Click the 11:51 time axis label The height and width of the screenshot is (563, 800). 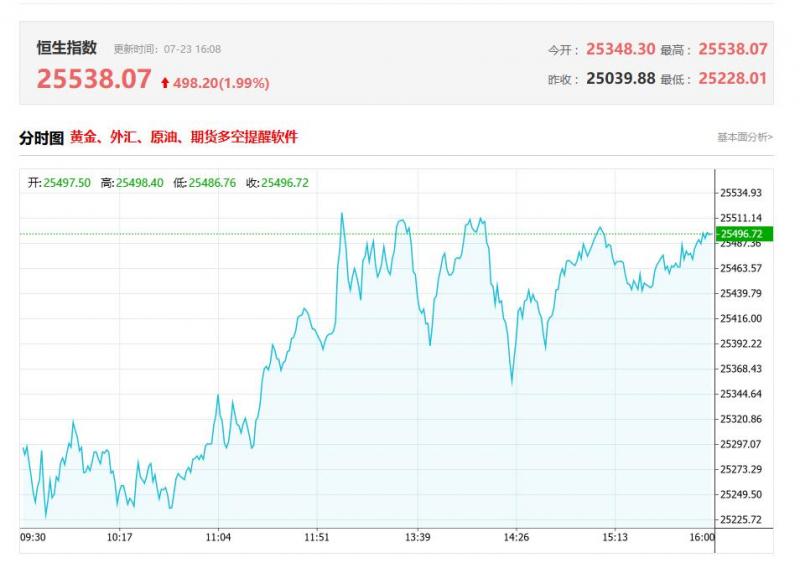point(317,537)
